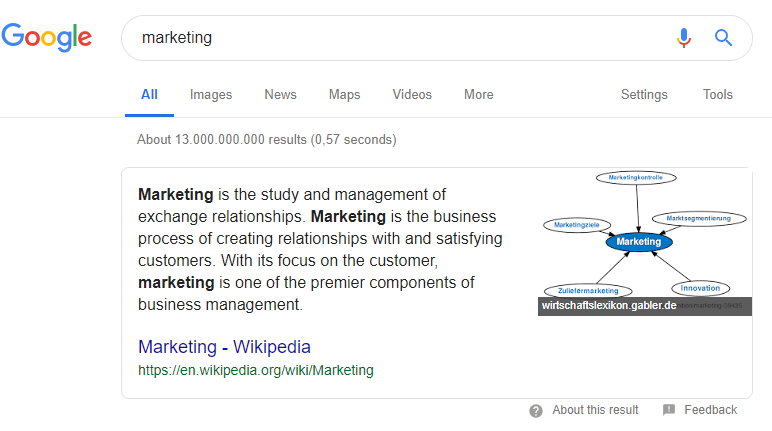Viewport: 772px width, 431px height.
Task: Open the Marketing - Wikipedia link
Action: (x=224, y=347)
